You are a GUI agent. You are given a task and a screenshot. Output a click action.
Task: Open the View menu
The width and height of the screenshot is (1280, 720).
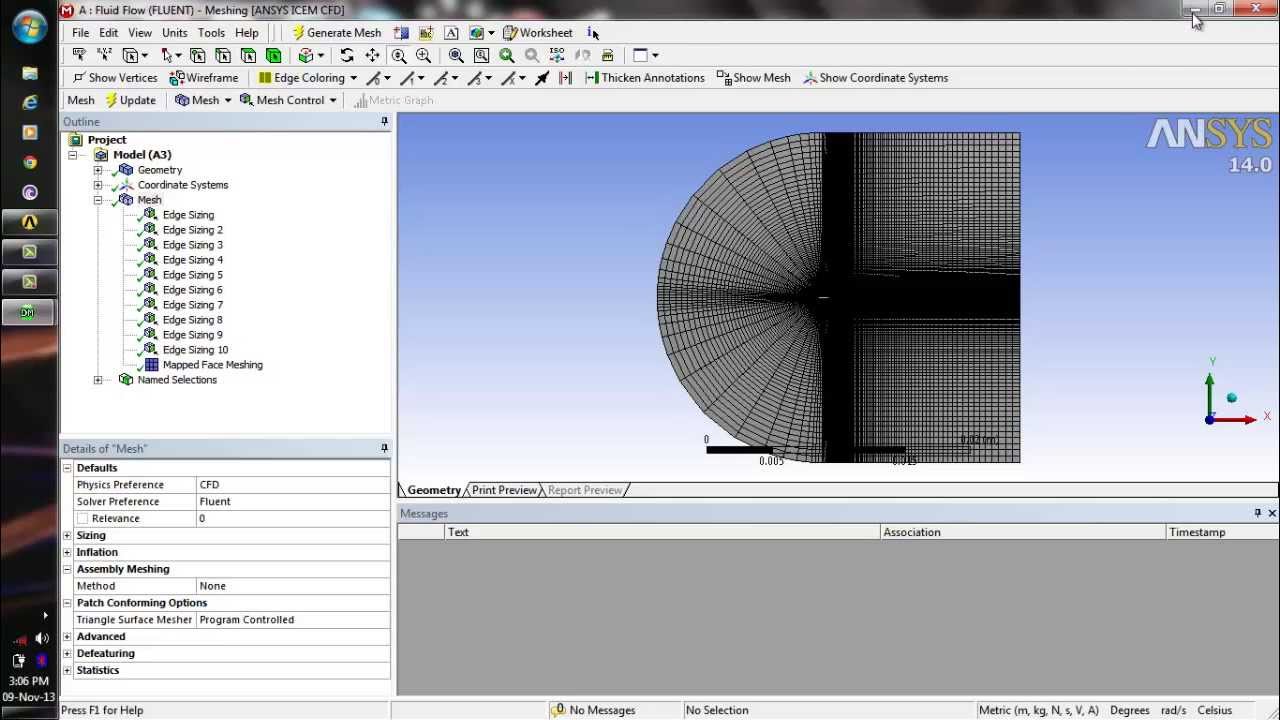140,33
